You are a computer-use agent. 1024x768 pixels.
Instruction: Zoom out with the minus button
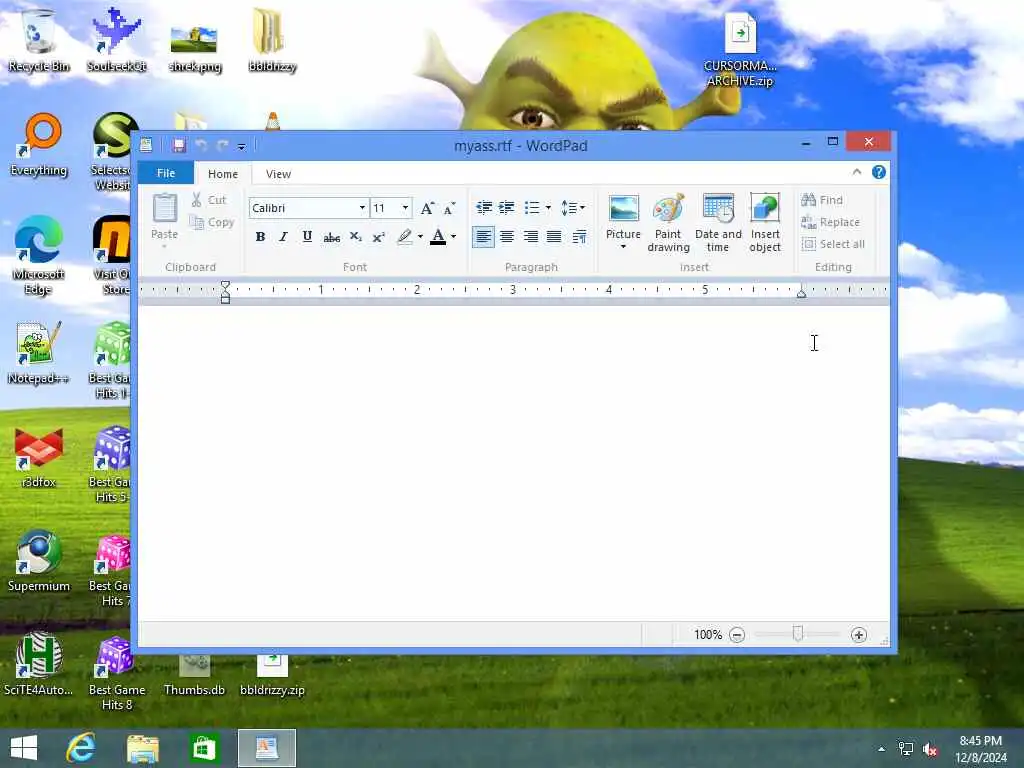coord(737,635)
